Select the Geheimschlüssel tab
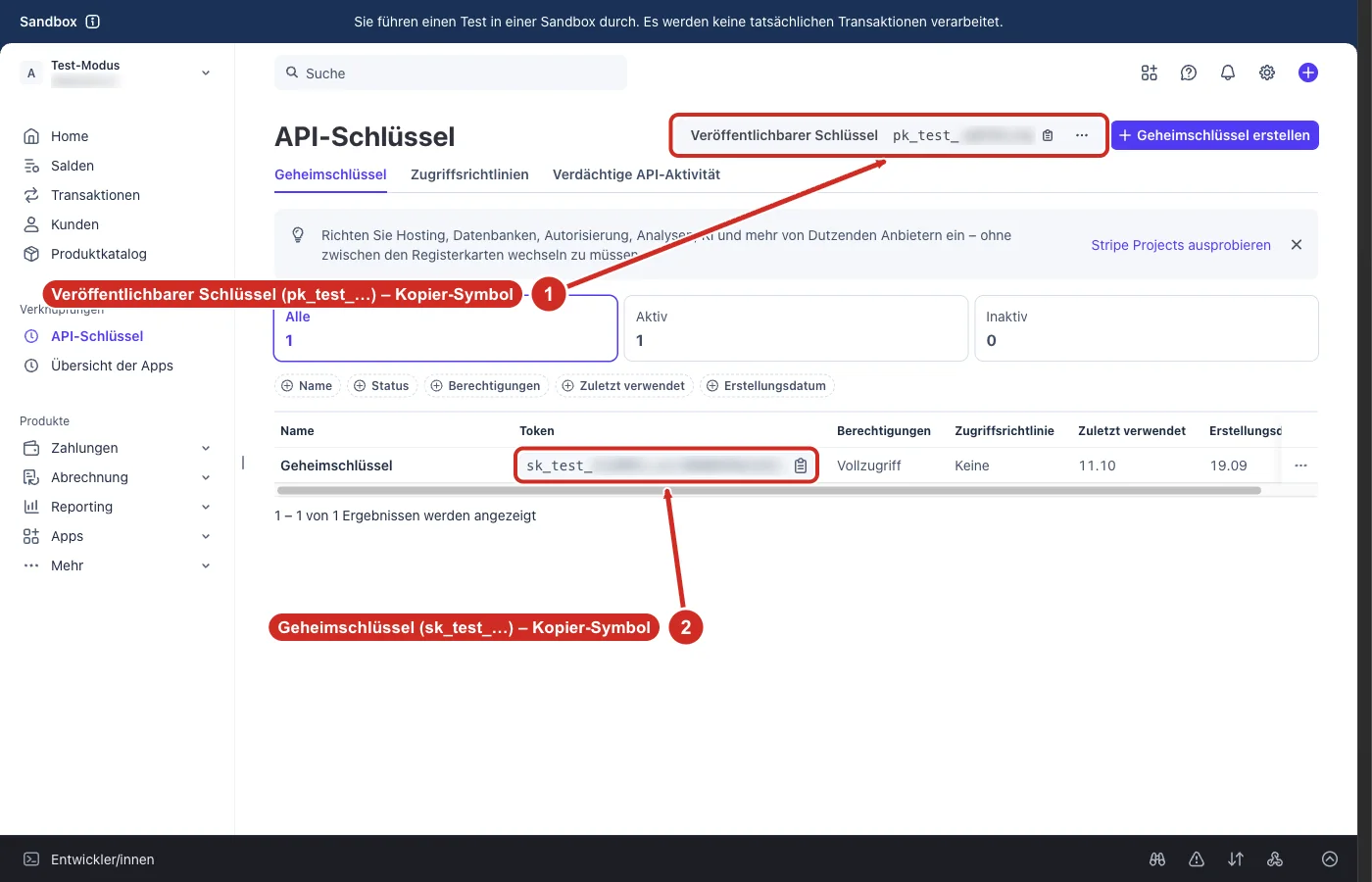The width and height of the screenshot is (1372, 882). (330, 174)
